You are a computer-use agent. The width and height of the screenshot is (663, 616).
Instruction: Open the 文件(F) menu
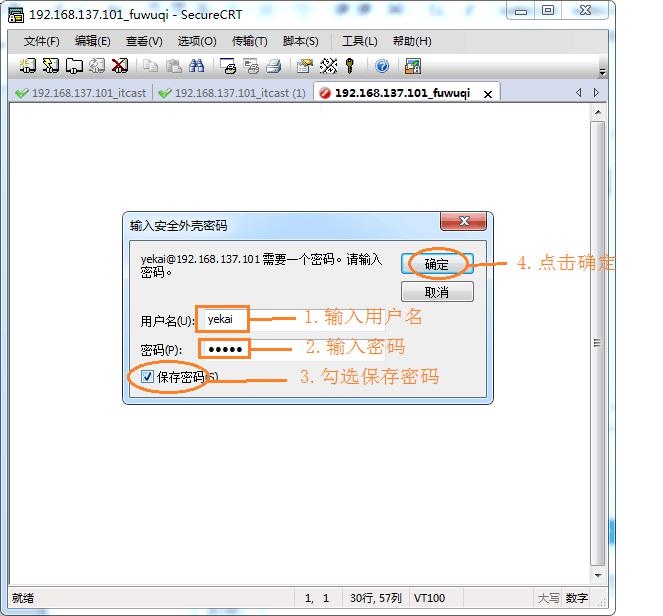coord(41,41)
